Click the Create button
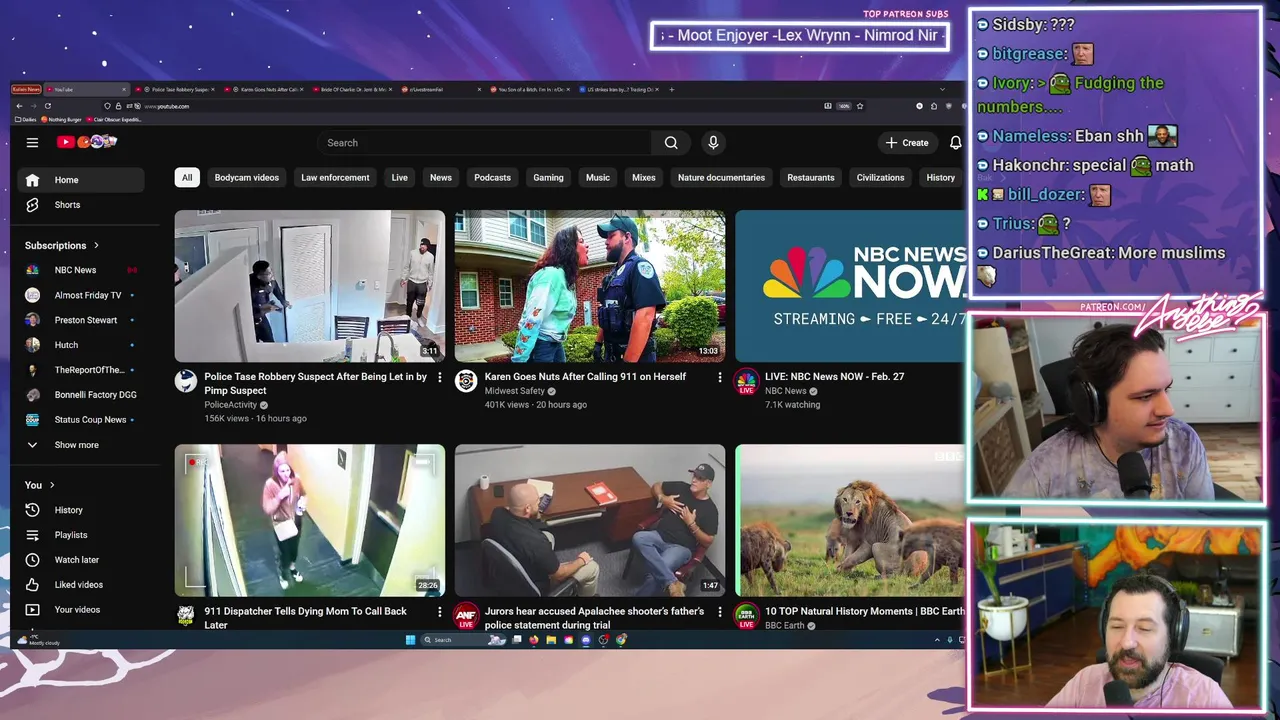This screenshot has height=720, width=1280. click(x=907, y=143)
